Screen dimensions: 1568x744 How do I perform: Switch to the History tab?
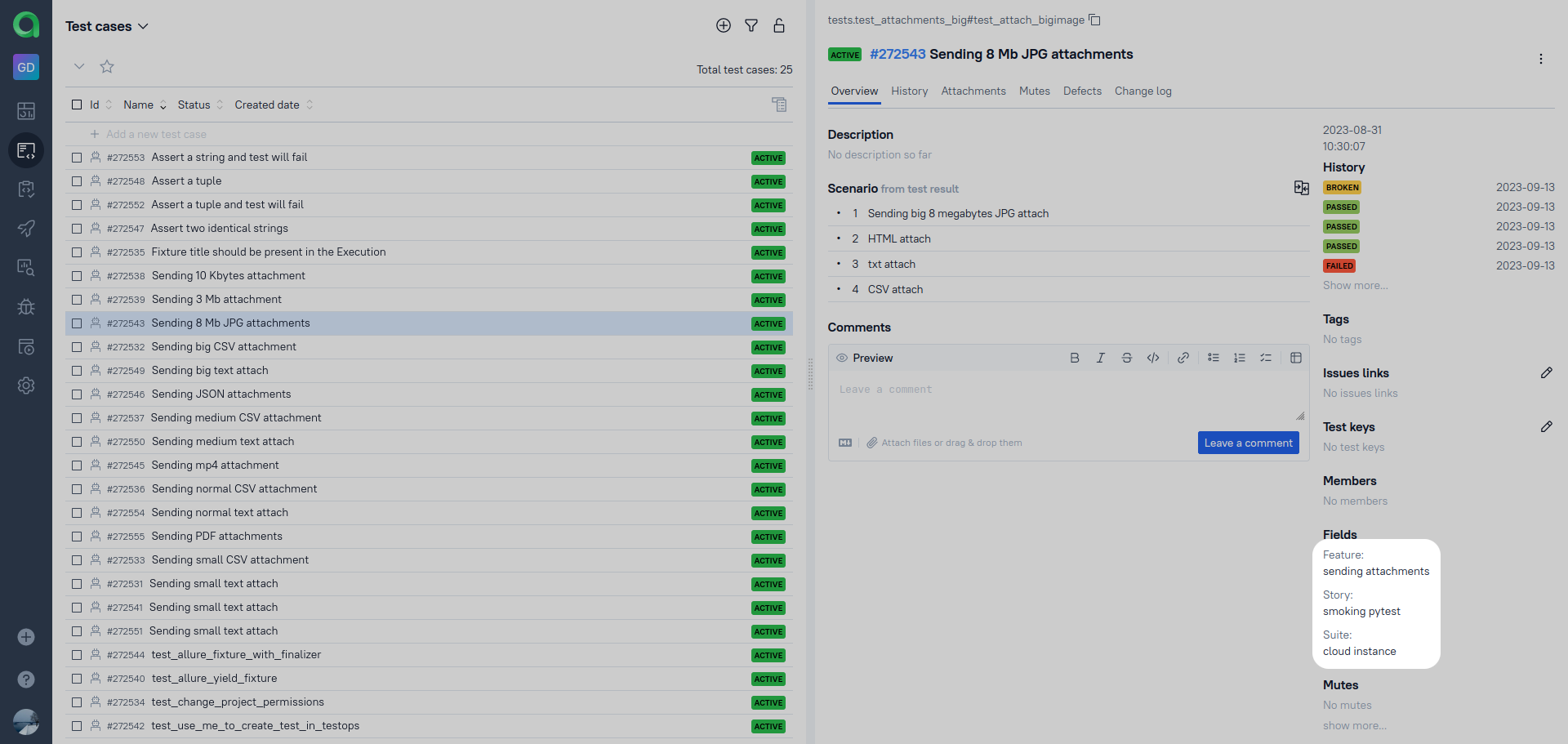pos(909,91)
